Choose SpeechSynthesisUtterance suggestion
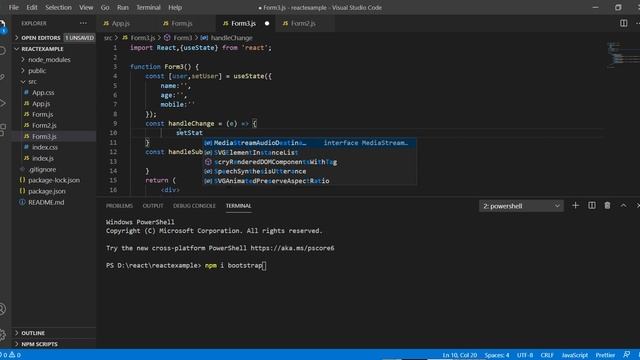The image size is (640, 360). click(x=310, y=171)
